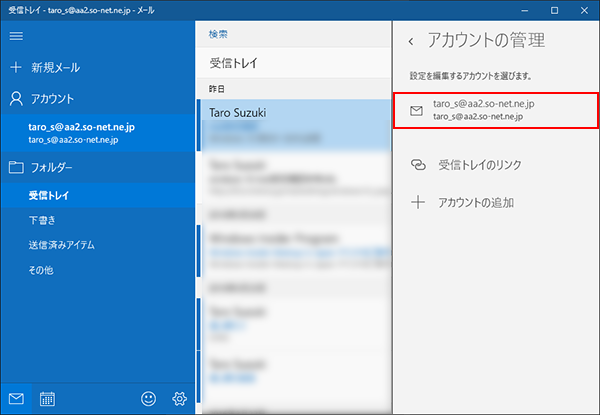Open the 受信トレイ folder
600x415 pixels.
click(x=49, y=195)
